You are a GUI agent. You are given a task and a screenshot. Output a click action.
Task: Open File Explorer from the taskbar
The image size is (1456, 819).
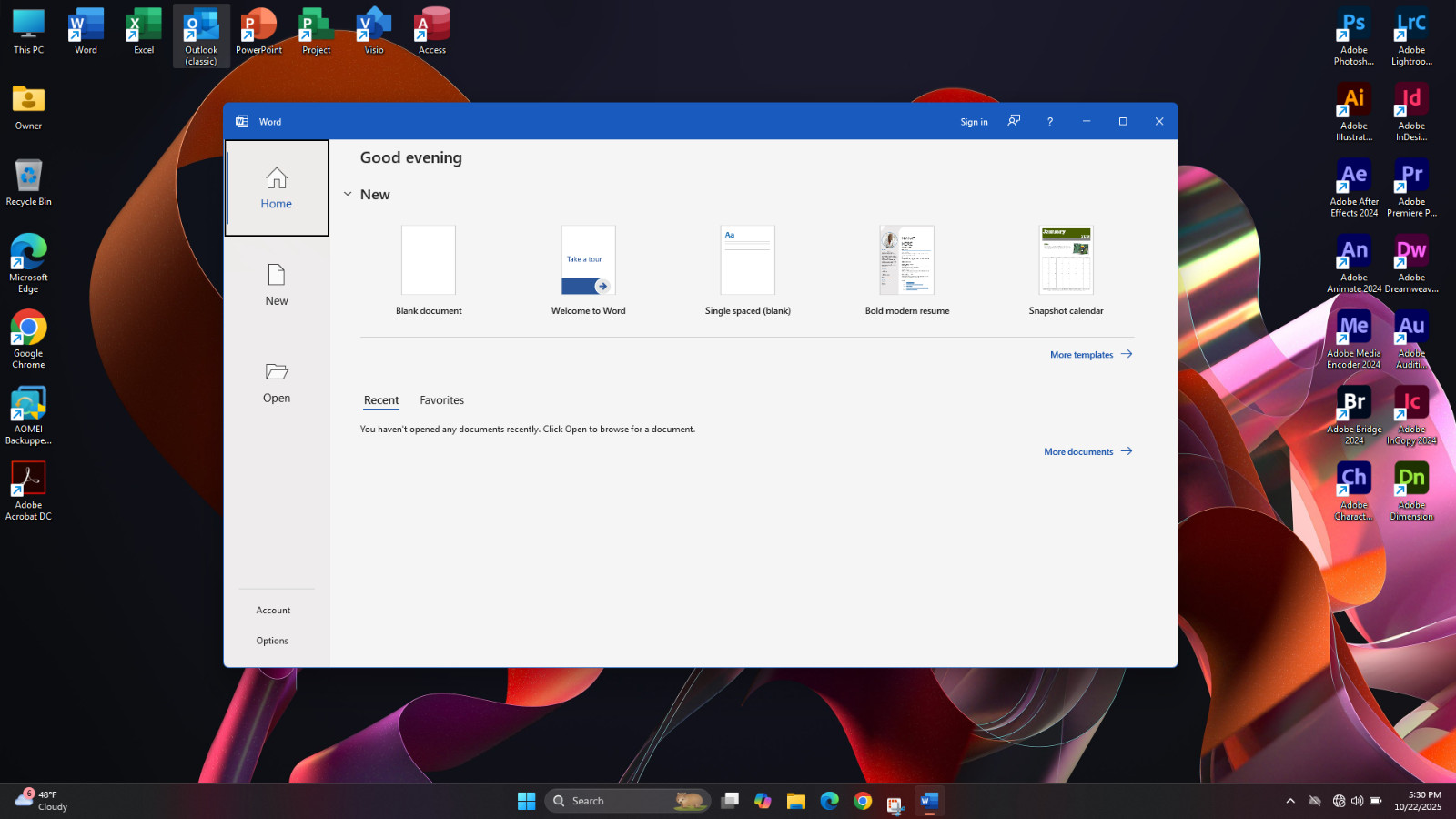[796, 801]
